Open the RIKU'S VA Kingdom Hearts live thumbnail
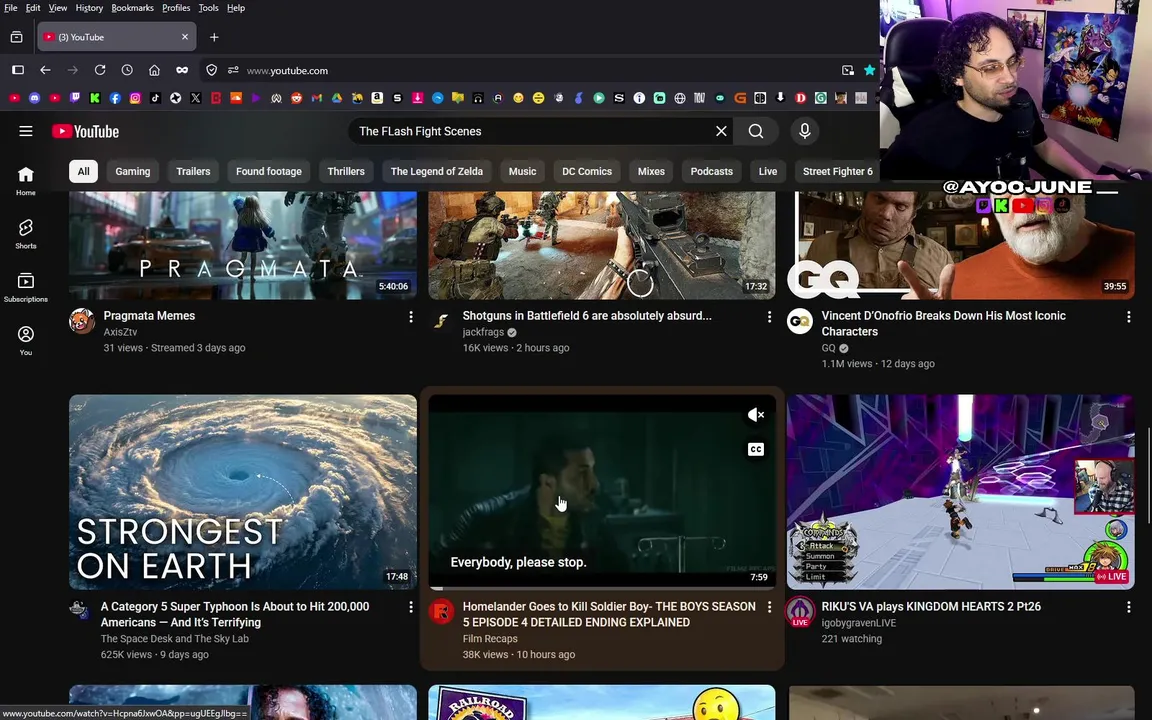The height and width of the screenshot is (720, 1152). (961, 492)
